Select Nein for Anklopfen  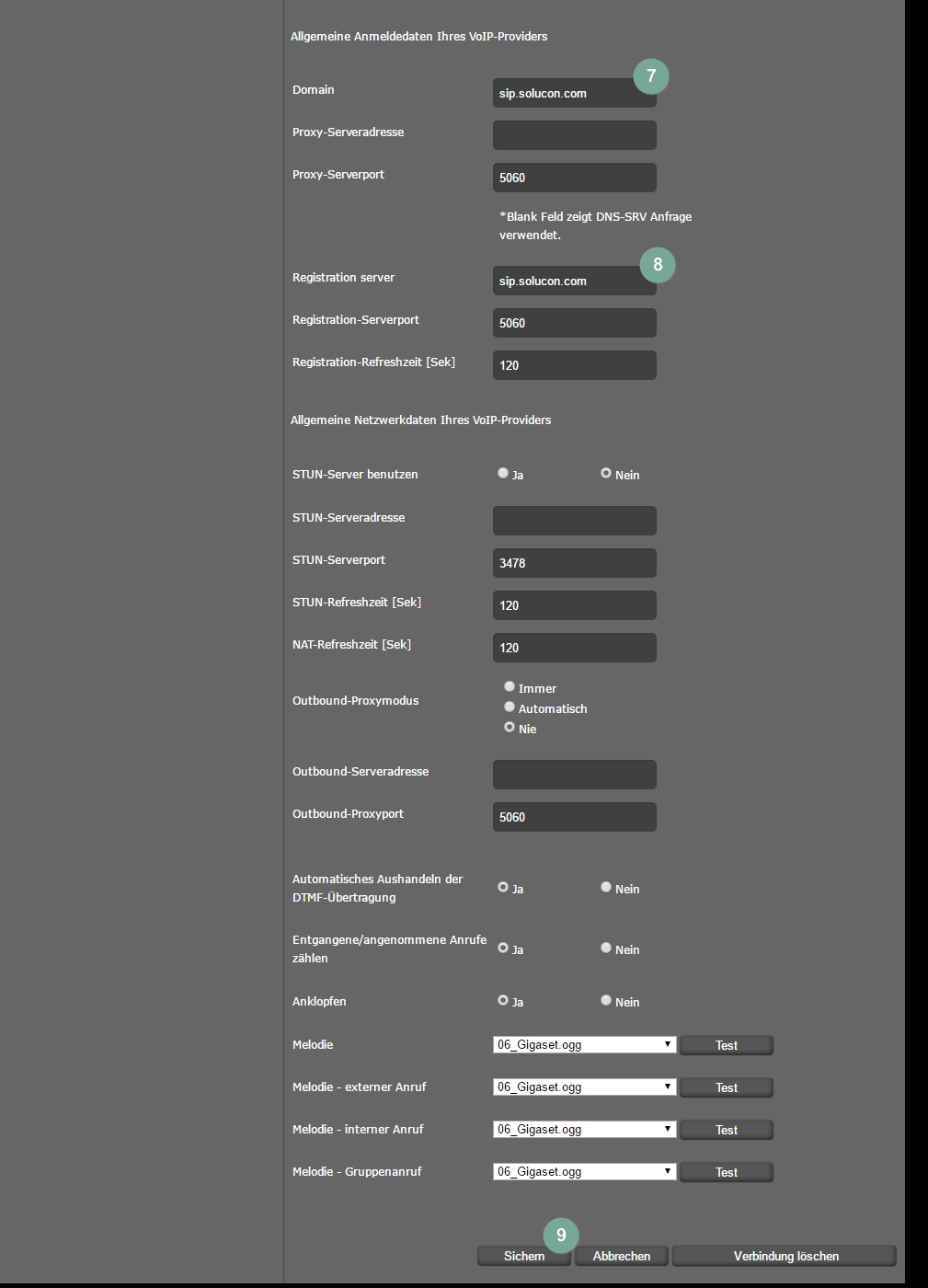pyautogui.click(x=606, y=1001)
